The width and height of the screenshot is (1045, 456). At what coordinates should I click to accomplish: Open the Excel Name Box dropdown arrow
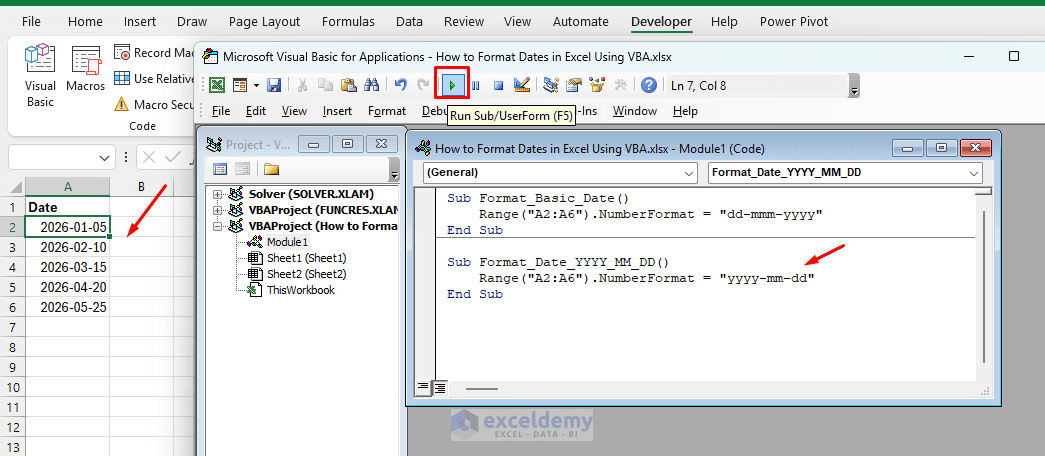pyautogui.click(x=104, y=158)
